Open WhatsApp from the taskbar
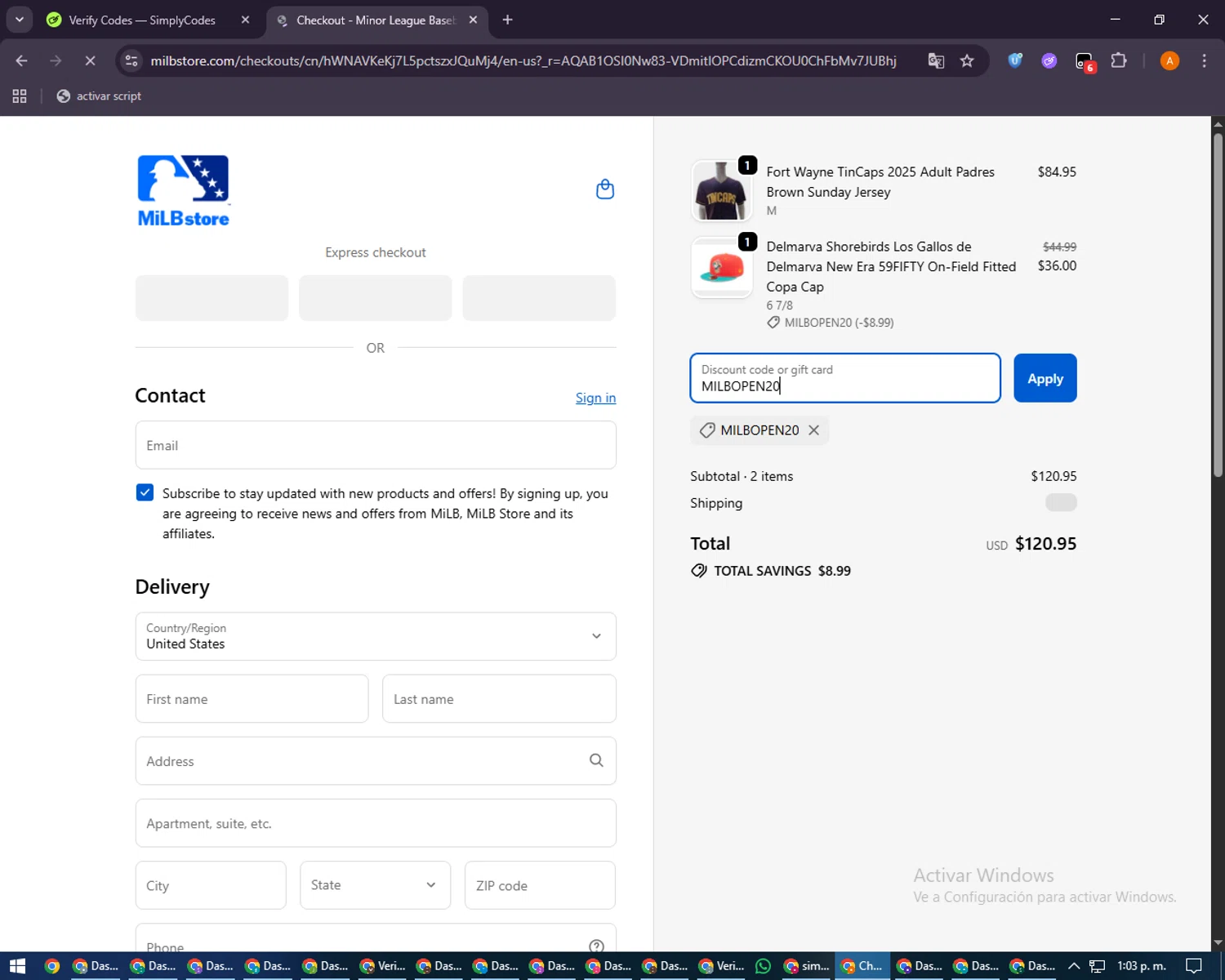 click(x=763, y=966)
